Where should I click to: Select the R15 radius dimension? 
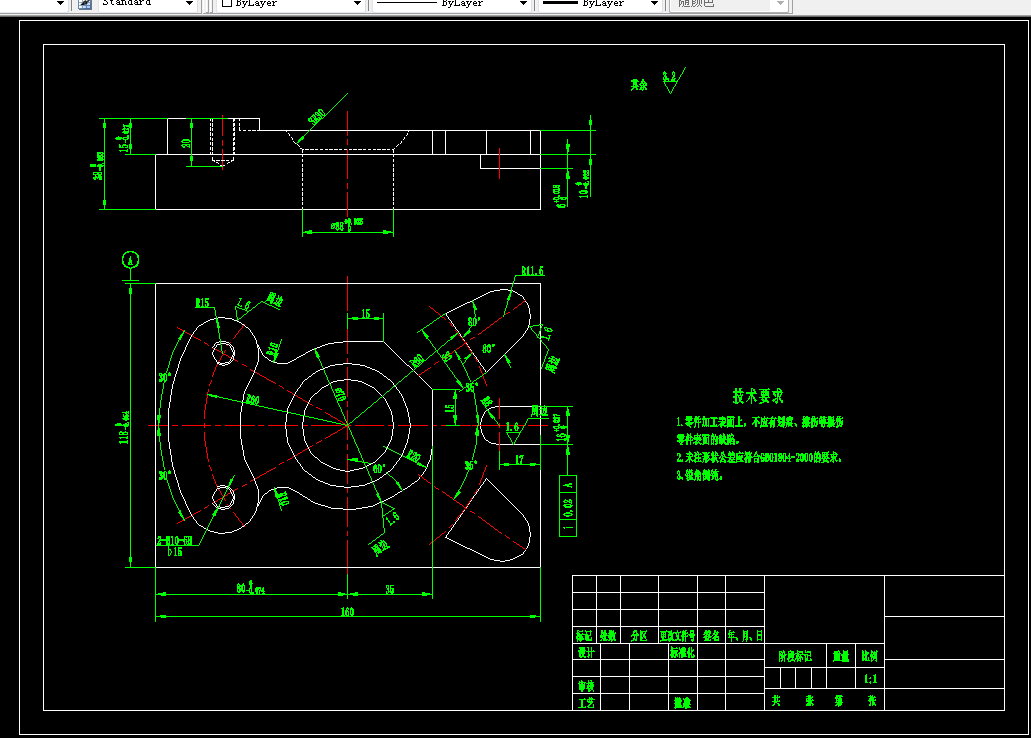pos(203,303)
